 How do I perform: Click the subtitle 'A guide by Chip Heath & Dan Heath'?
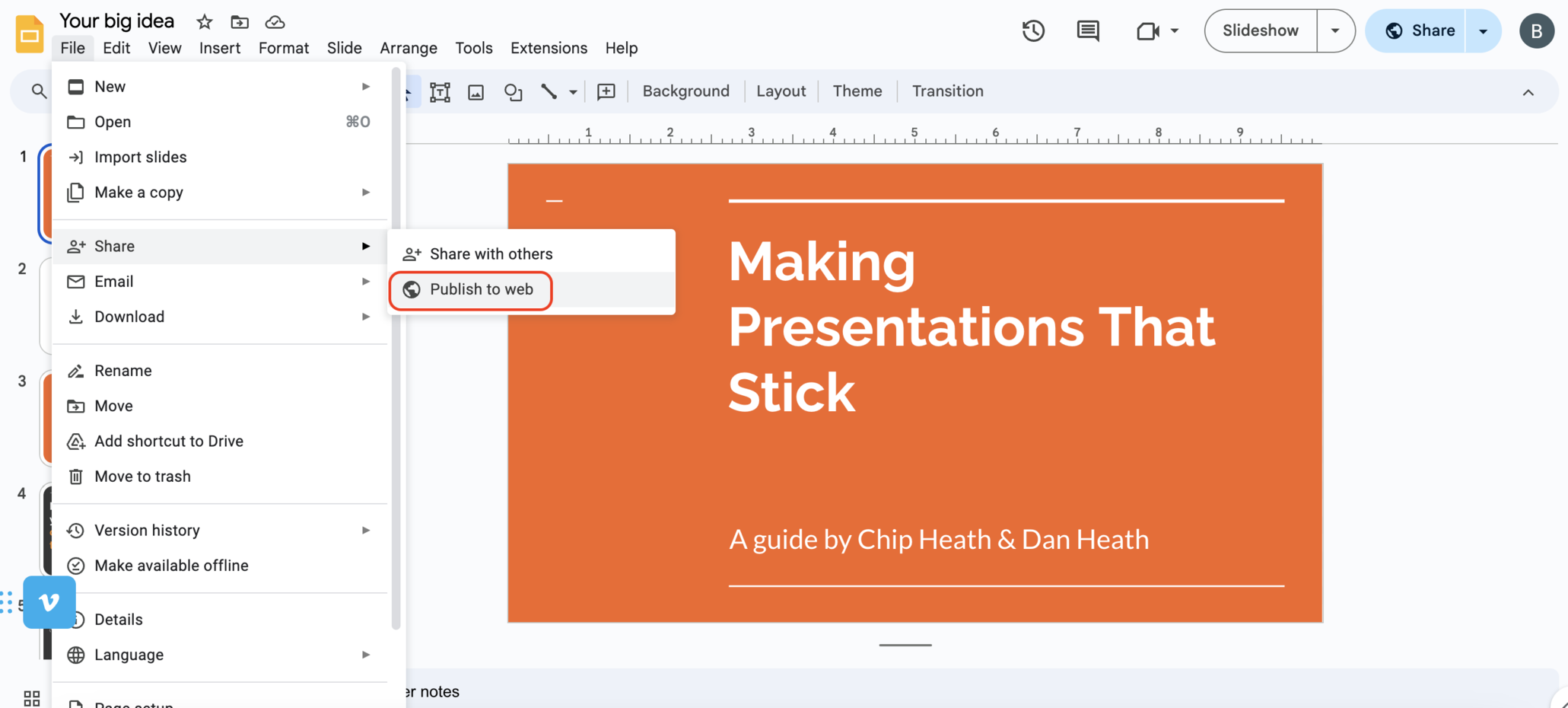939,540
